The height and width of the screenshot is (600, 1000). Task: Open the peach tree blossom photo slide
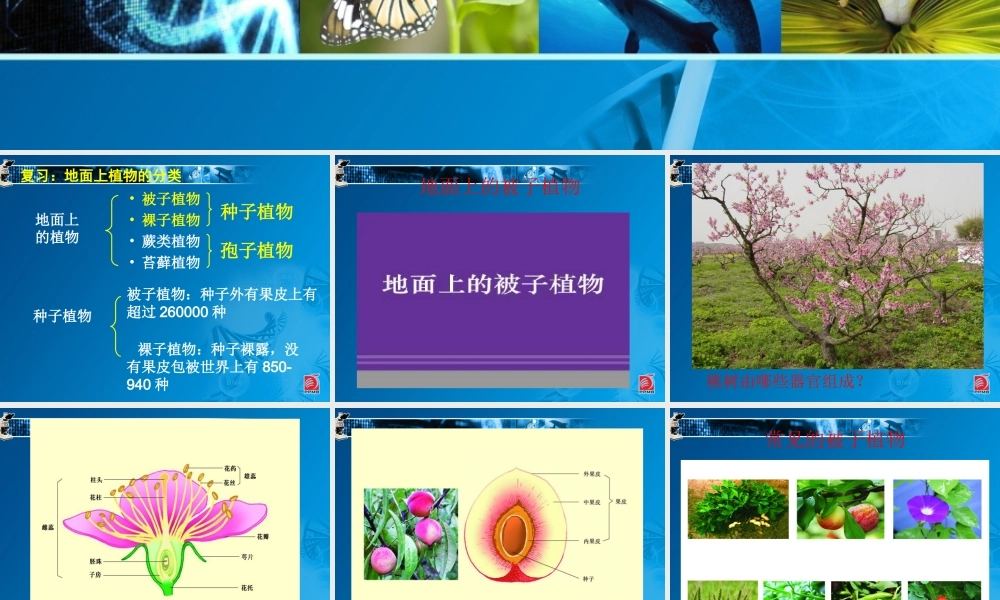[x=835, y=279]
